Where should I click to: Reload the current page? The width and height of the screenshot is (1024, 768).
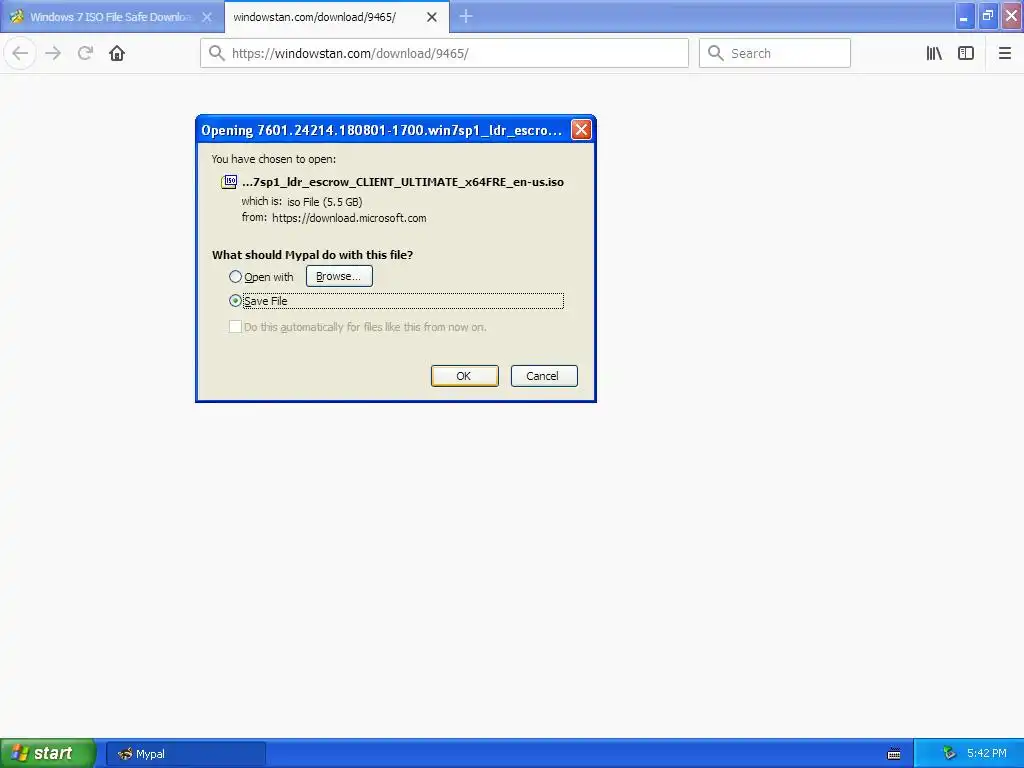(x=85, y=53)
